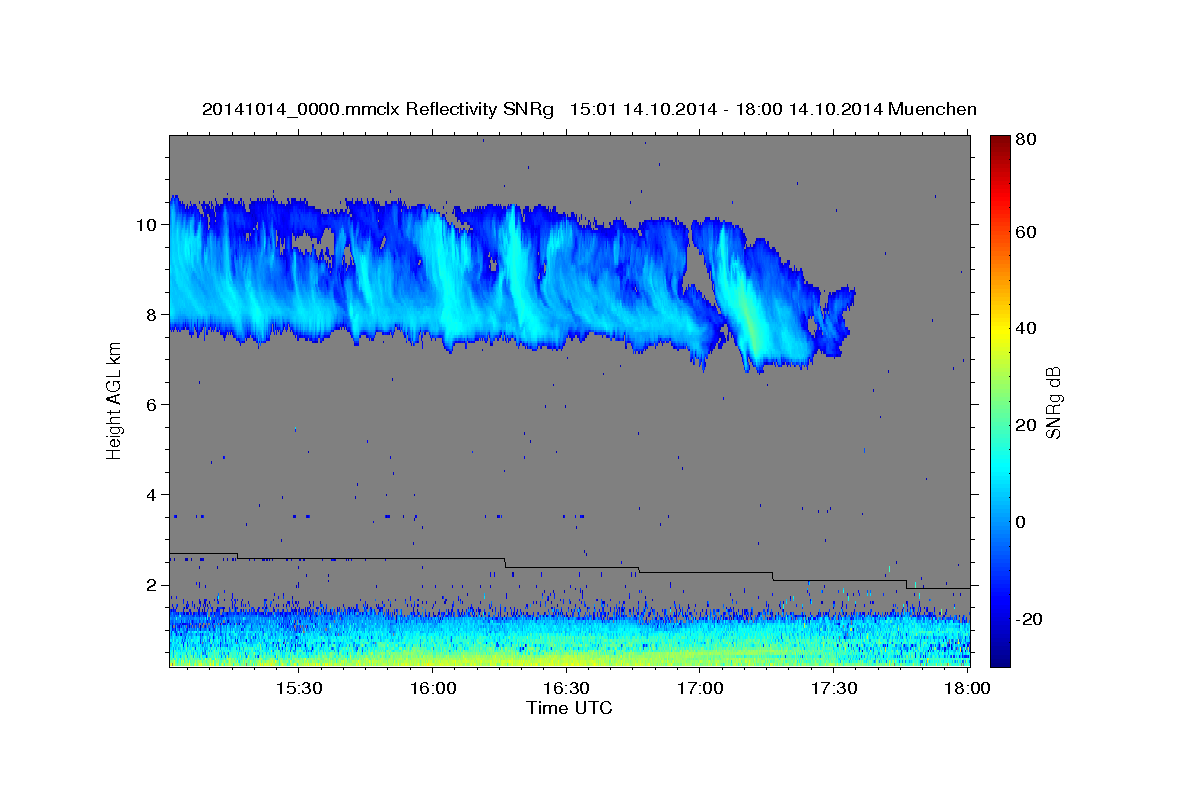Viewport: 1200px width, 800px height.
Task: Click the 18:00 time tick label
Action: (x=968, y=689)
